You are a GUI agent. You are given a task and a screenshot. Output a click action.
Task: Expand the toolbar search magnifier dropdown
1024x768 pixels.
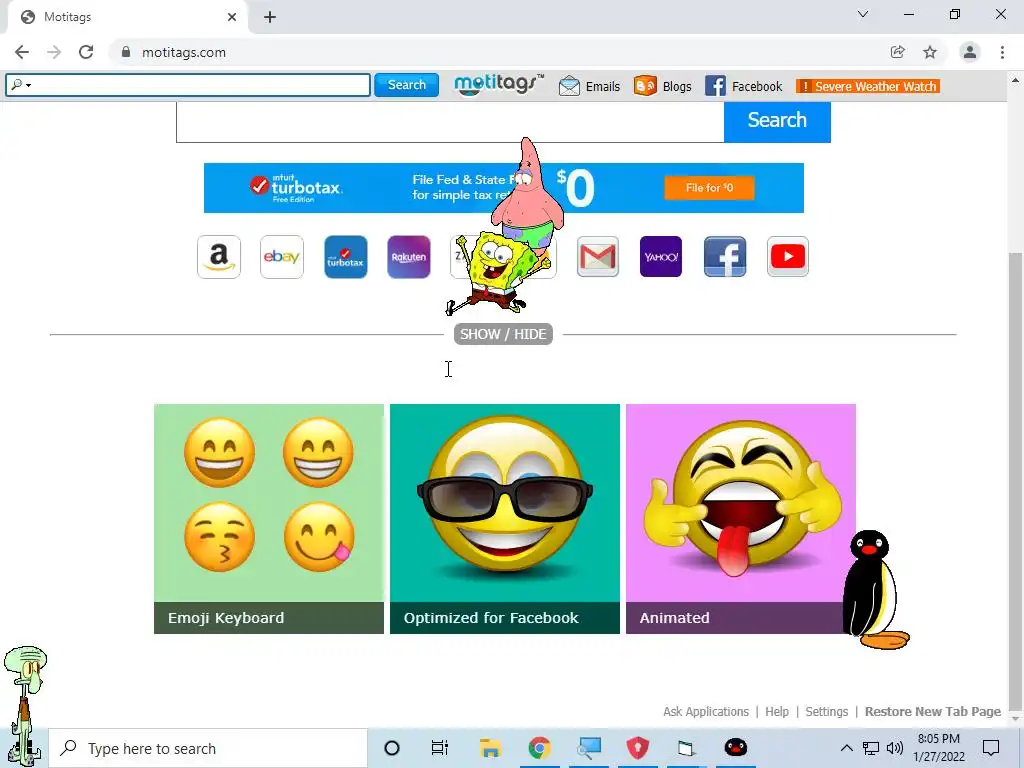pyautogui.click(x=22, y=85)
